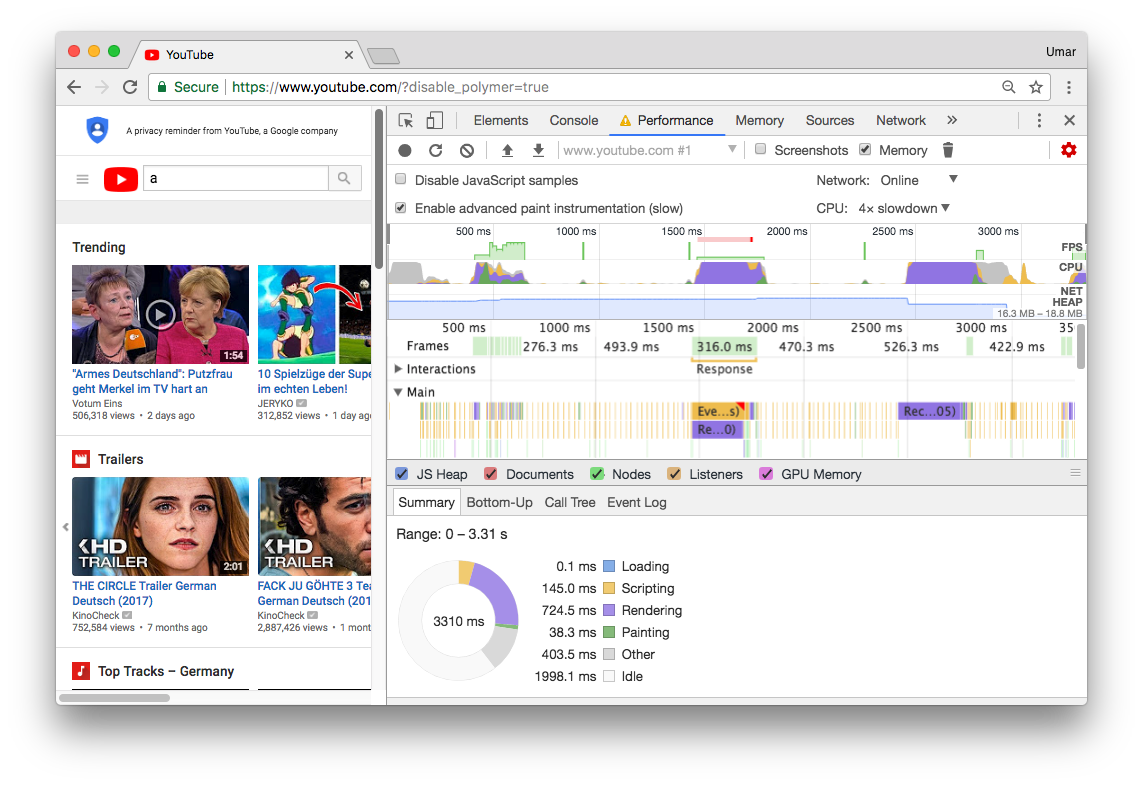This screenshot has width=1143, height=785.
Task: Open capture settings red gear icon
Action: tap(1069, 150)
